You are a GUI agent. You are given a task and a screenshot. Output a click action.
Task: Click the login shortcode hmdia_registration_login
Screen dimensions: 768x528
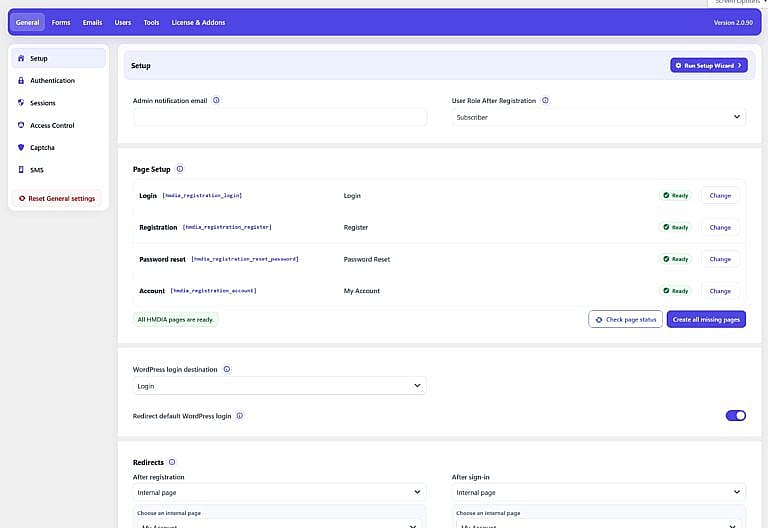(x=202, y=195)
